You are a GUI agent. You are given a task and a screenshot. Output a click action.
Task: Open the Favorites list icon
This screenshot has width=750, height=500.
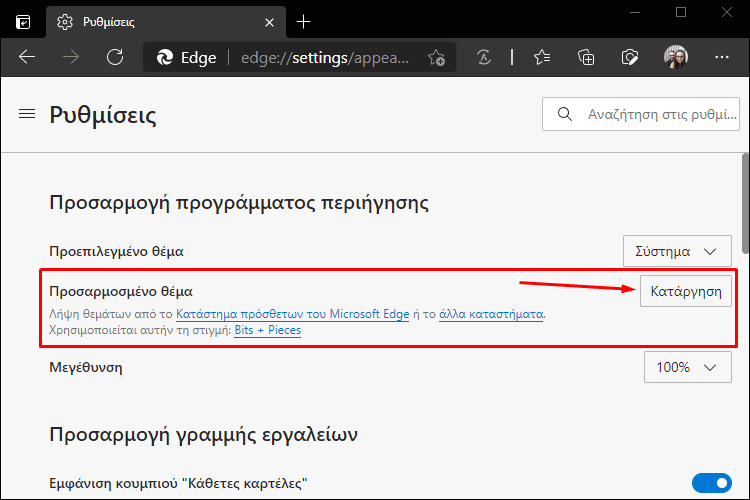(x=542, y=57)
